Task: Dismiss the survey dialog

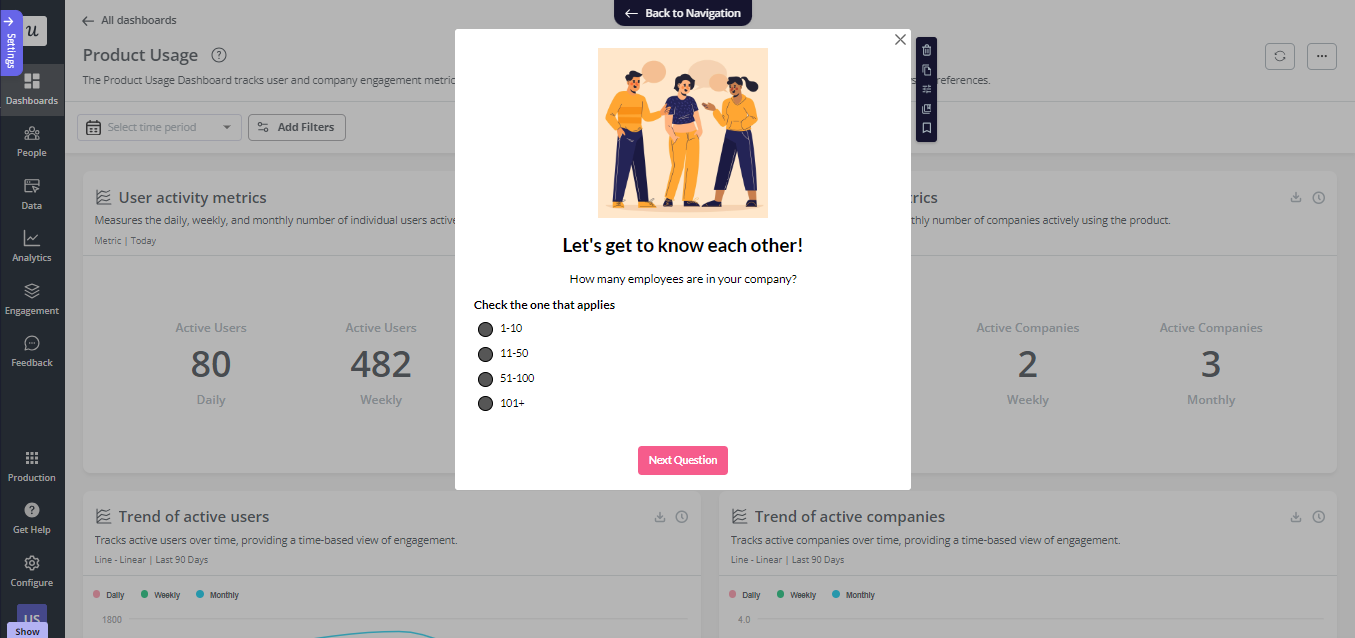Action: 899,39
